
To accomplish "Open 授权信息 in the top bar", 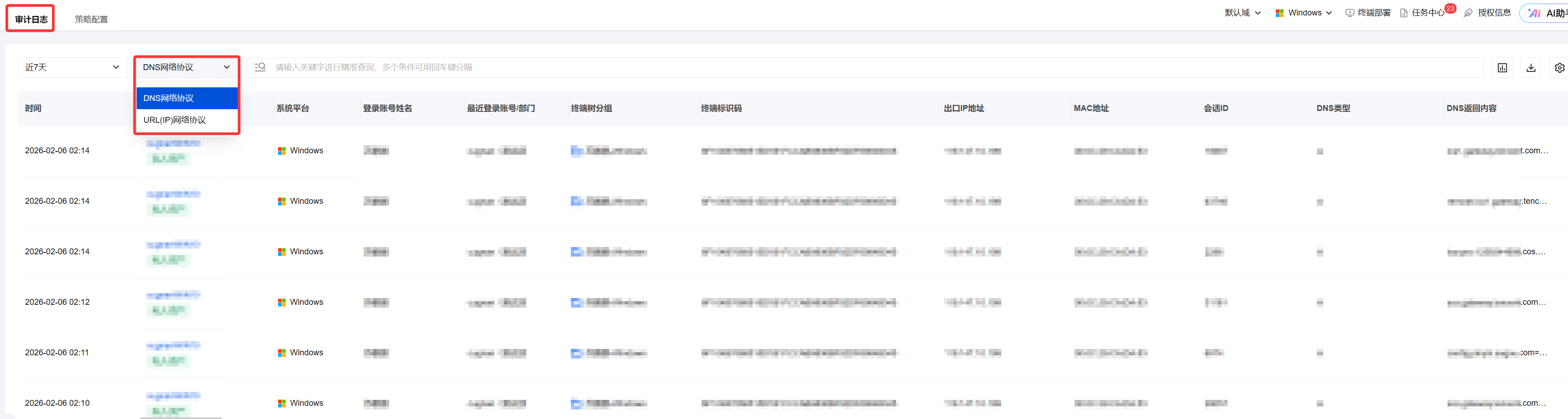I will (x=1488, y=13).
